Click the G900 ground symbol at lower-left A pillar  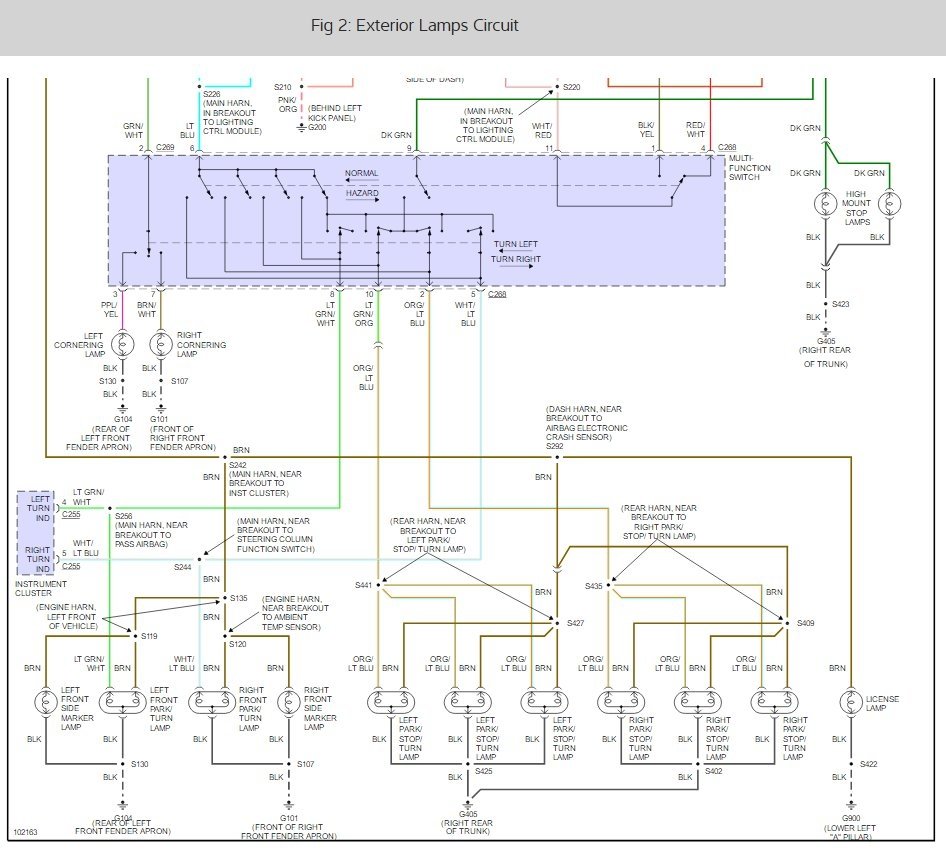click(851, 806)
